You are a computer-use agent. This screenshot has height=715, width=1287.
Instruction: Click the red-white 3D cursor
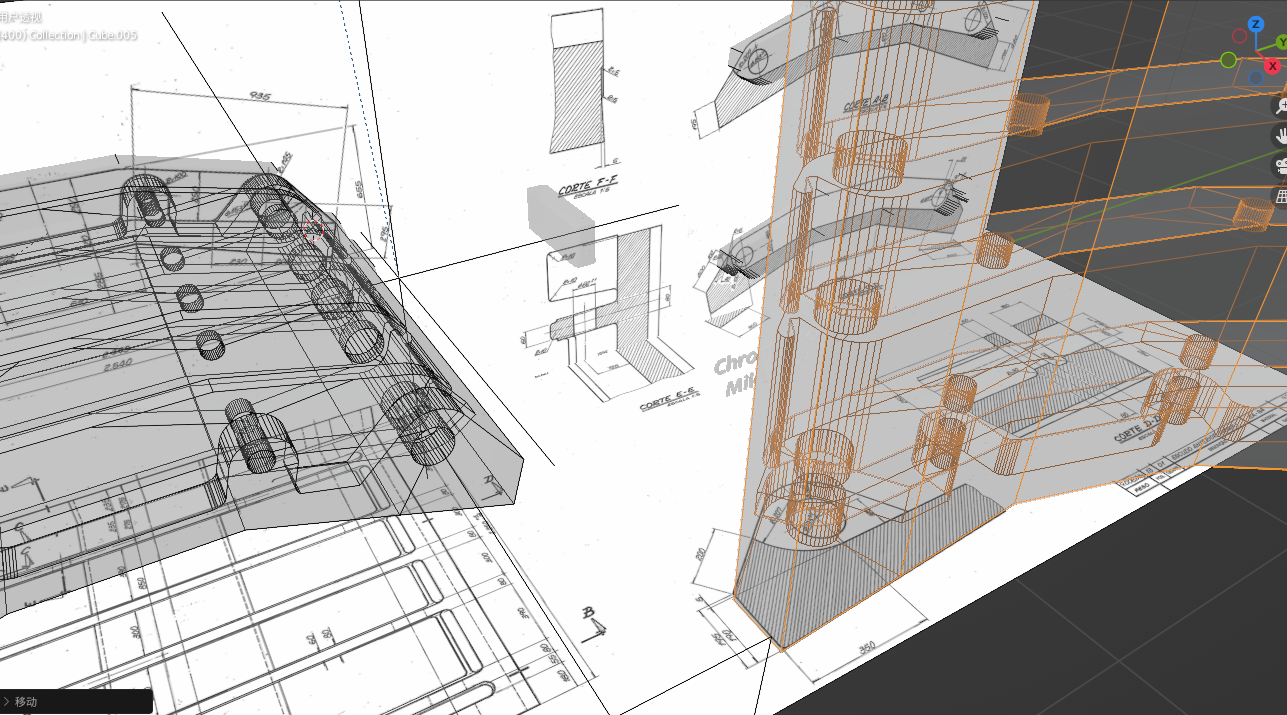313,229
